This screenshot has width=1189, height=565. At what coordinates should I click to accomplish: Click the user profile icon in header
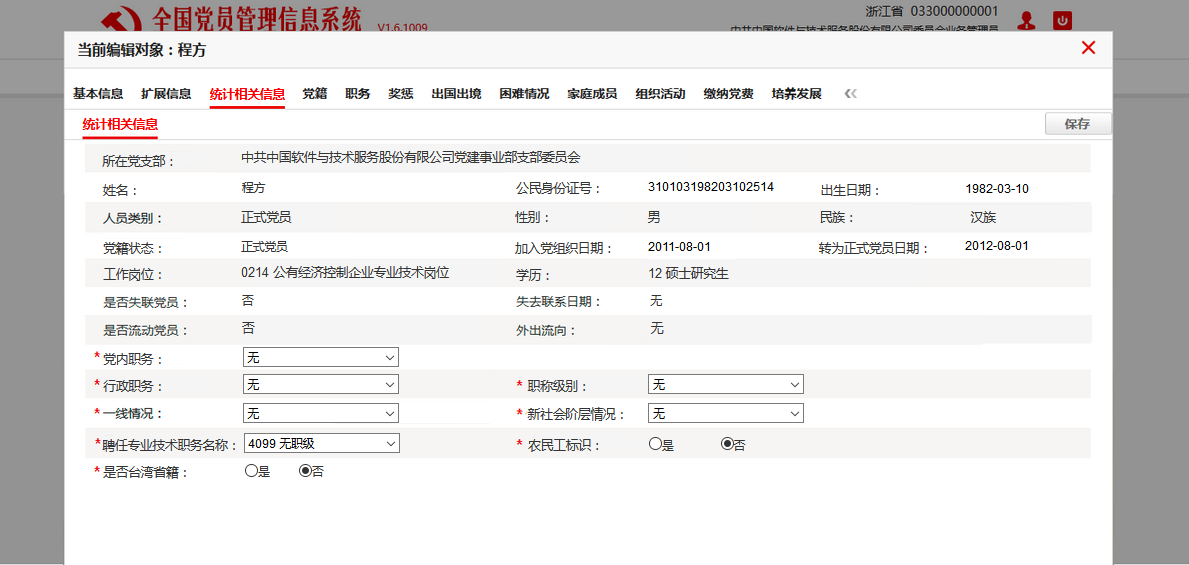pyautogui.click(x=1026, y=20)
